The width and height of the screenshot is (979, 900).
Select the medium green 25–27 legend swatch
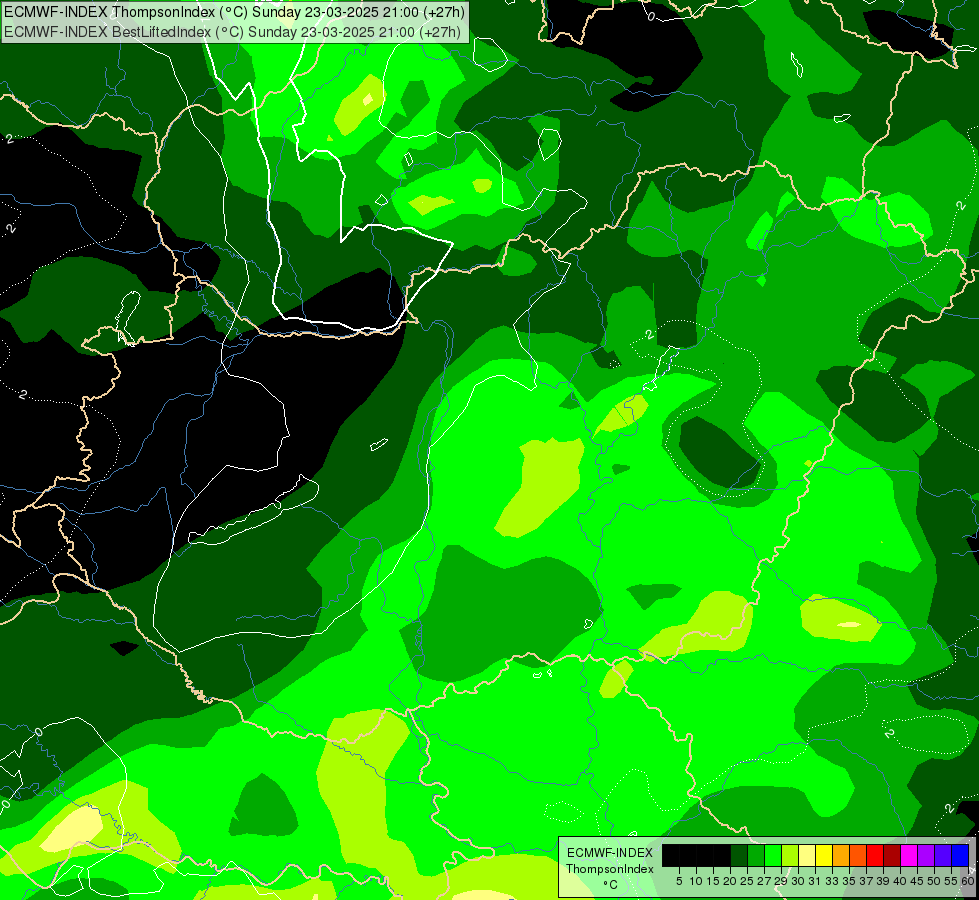756,855
